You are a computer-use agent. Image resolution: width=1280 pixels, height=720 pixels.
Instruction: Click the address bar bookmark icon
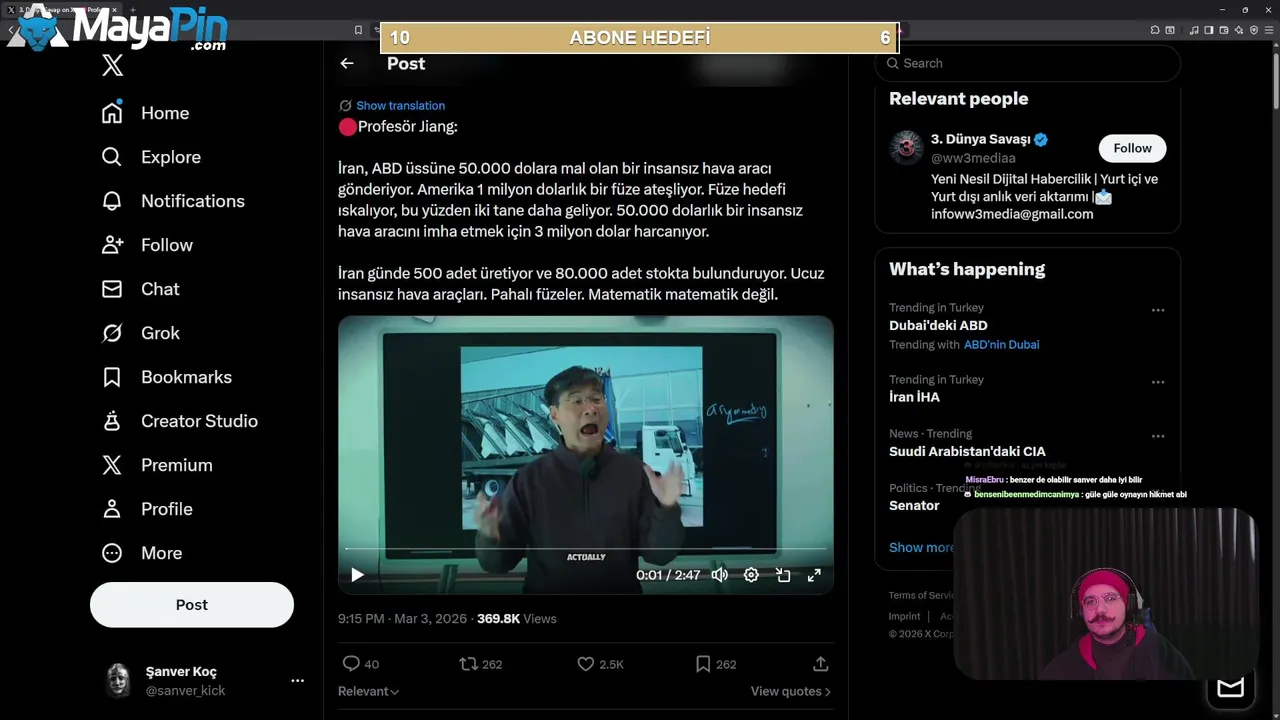coord(359,30)
